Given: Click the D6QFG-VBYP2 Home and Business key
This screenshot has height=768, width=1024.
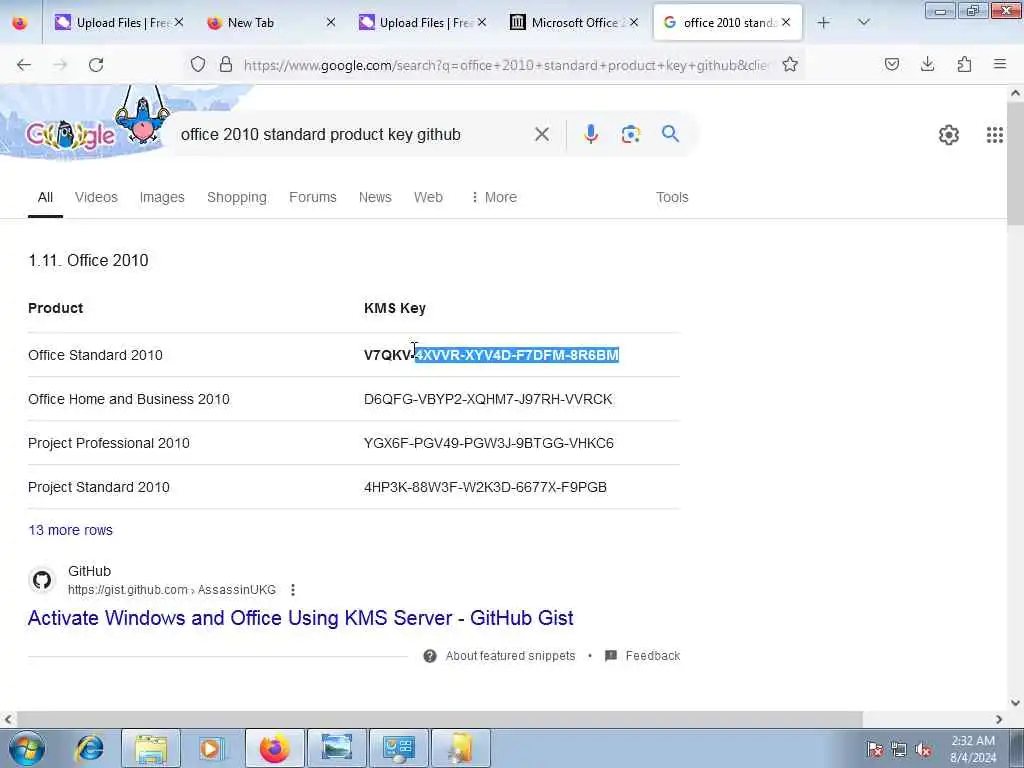Looking at the screenshot, I should (x=488, y=399).
